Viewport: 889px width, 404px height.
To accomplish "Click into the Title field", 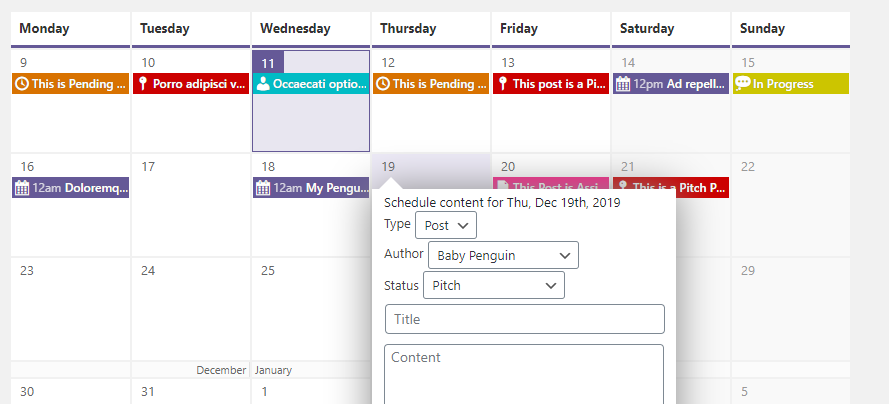I will click(525, 319).
